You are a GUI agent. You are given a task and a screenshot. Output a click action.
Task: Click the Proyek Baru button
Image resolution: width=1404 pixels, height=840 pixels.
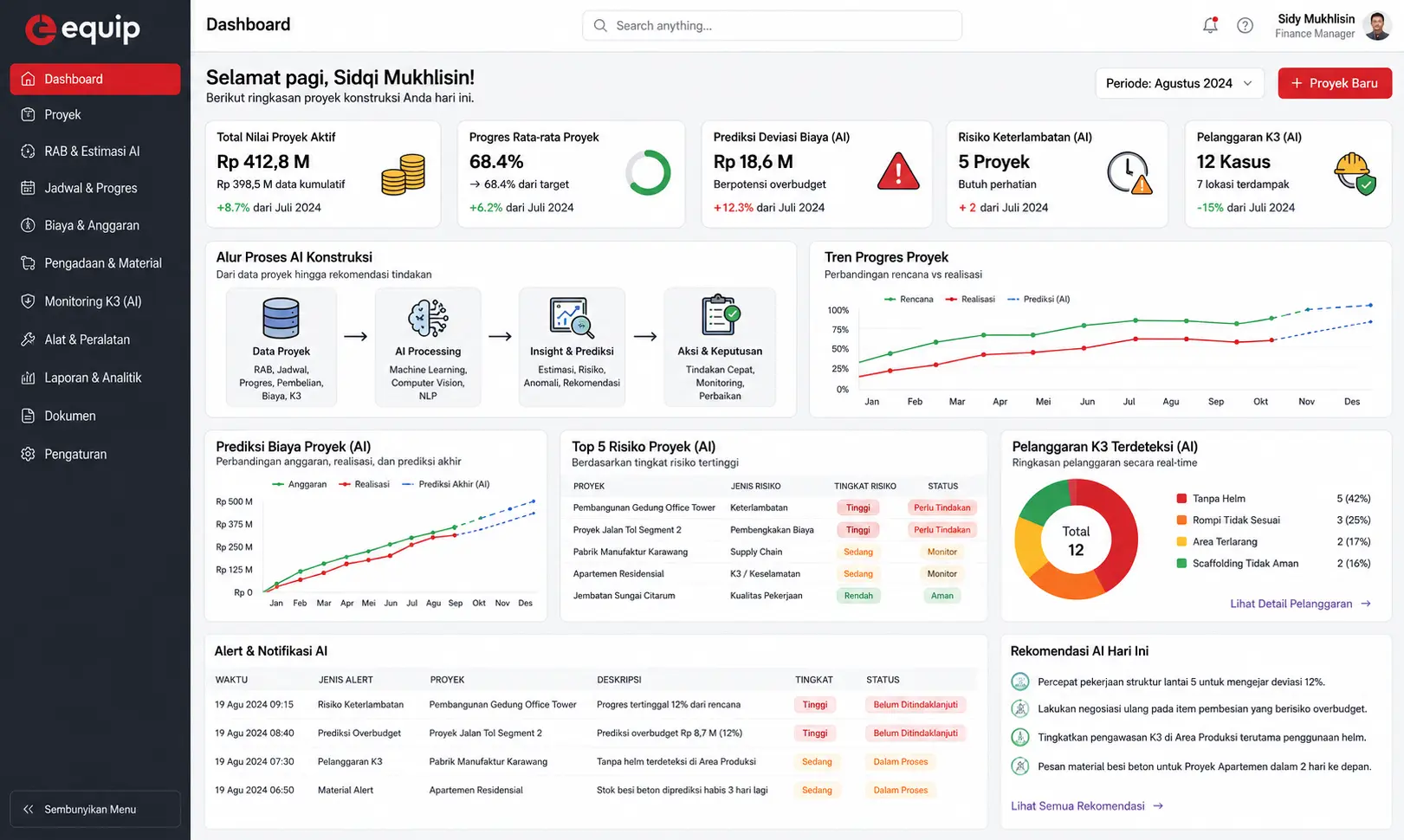[x=1334, y=83]
